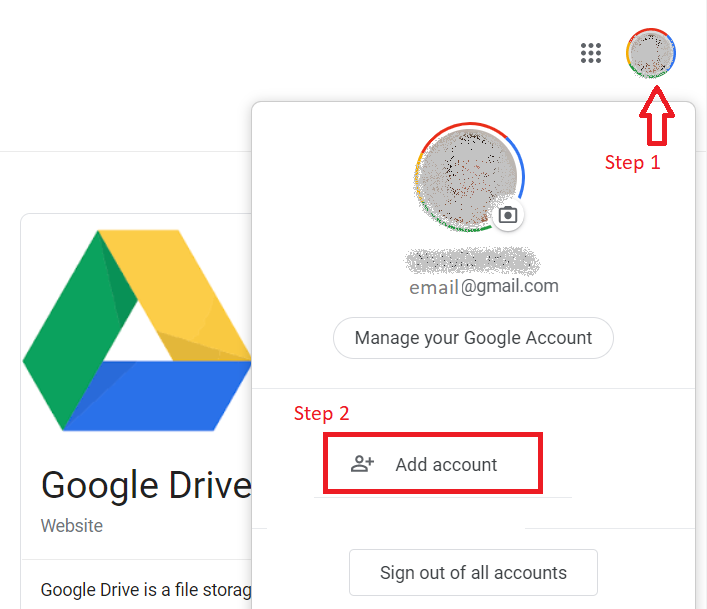Click the email@gmail.com address
The width and height of the screenshot is (707, 609).
[484, 287]
